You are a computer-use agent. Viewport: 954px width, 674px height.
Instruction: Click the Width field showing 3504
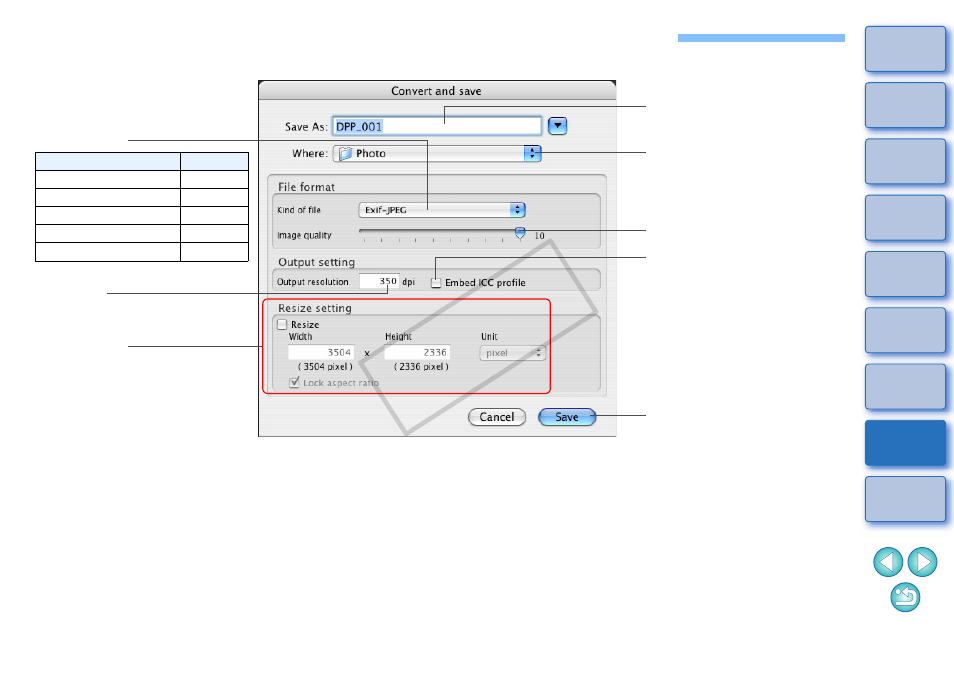click(321, 353)
